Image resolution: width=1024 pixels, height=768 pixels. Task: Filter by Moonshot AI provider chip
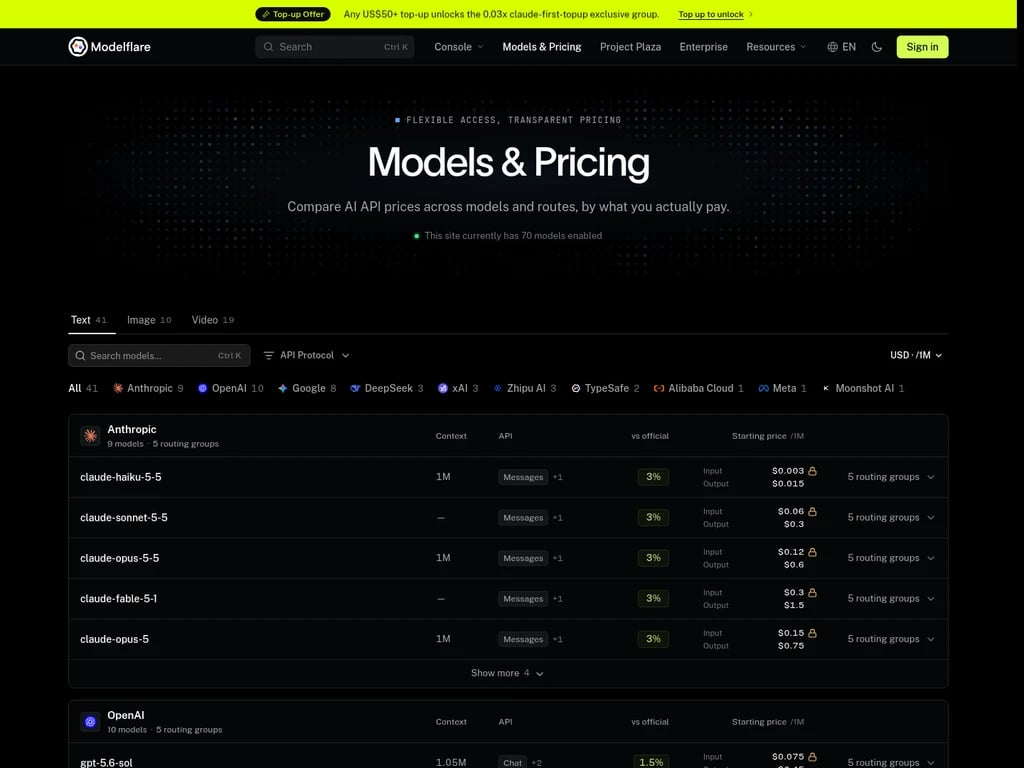click(863, 388)
